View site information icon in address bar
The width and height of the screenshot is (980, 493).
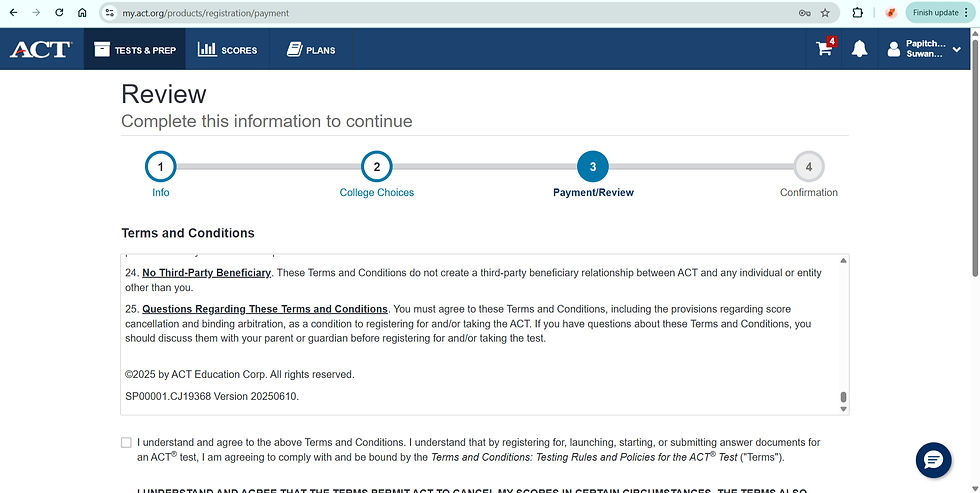(x=110, y=12)
